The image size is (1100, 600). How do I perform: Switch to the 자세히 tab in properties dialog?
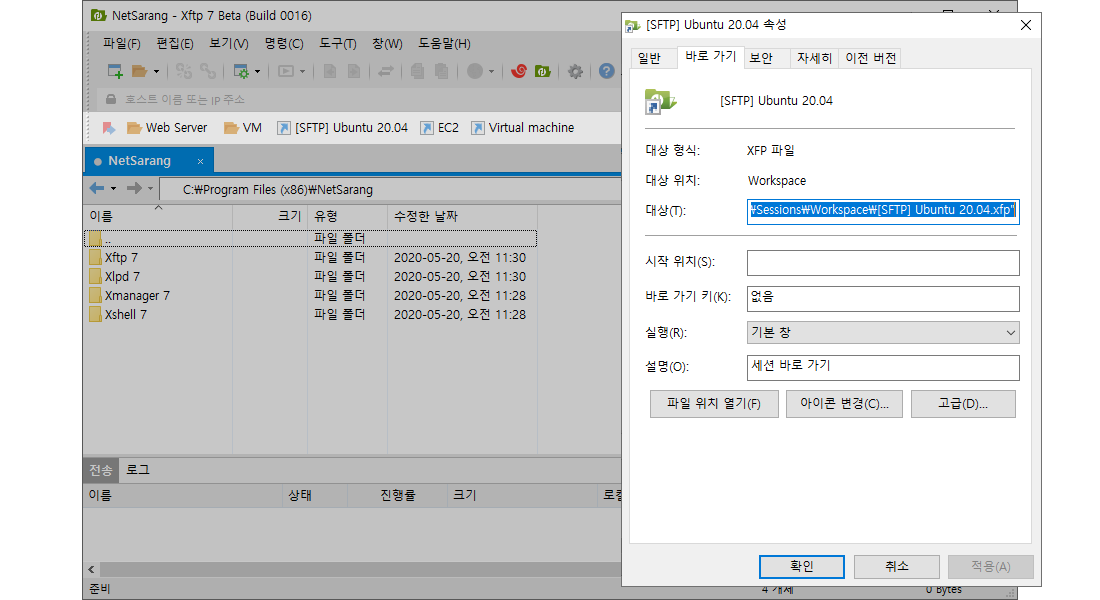click(x=814, y=58)
